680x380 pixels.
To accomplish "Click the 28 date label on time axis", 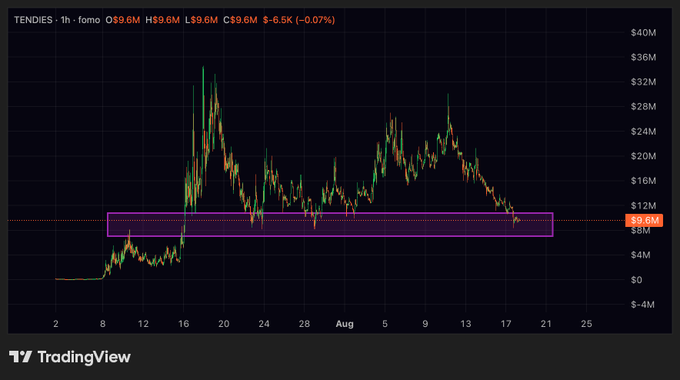I will [x=304, y=324].
